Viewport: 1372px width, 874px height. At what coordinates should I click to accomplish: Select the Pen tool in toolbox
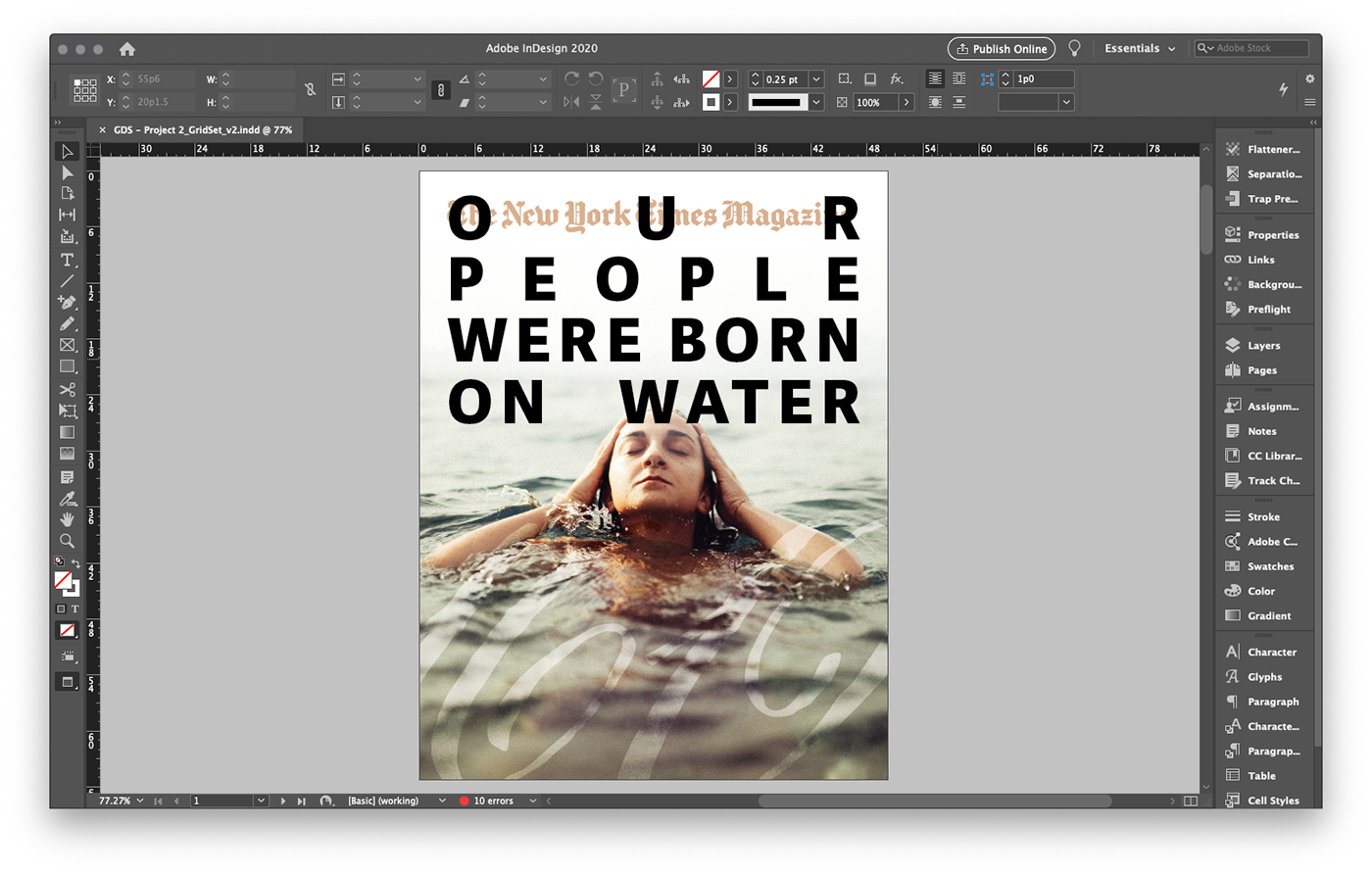pos(67,302)
